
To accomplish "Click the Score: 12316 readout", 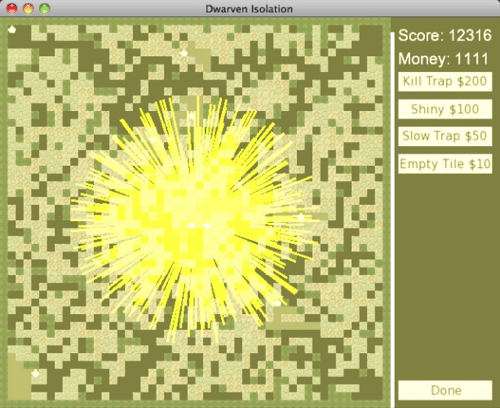I will [445, 35].
